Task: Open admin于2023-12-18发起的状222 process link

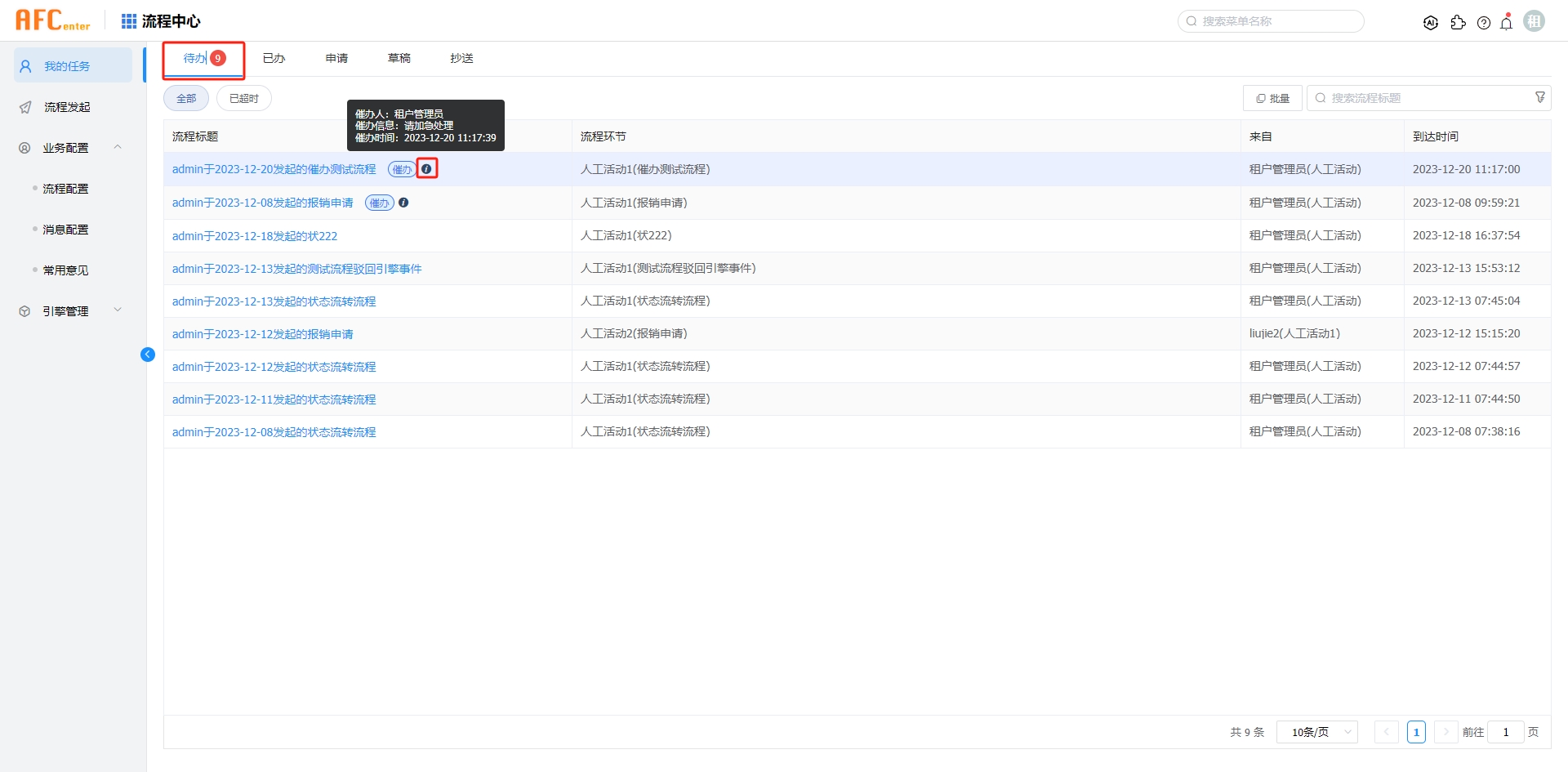Action: (x=255, y=236)
